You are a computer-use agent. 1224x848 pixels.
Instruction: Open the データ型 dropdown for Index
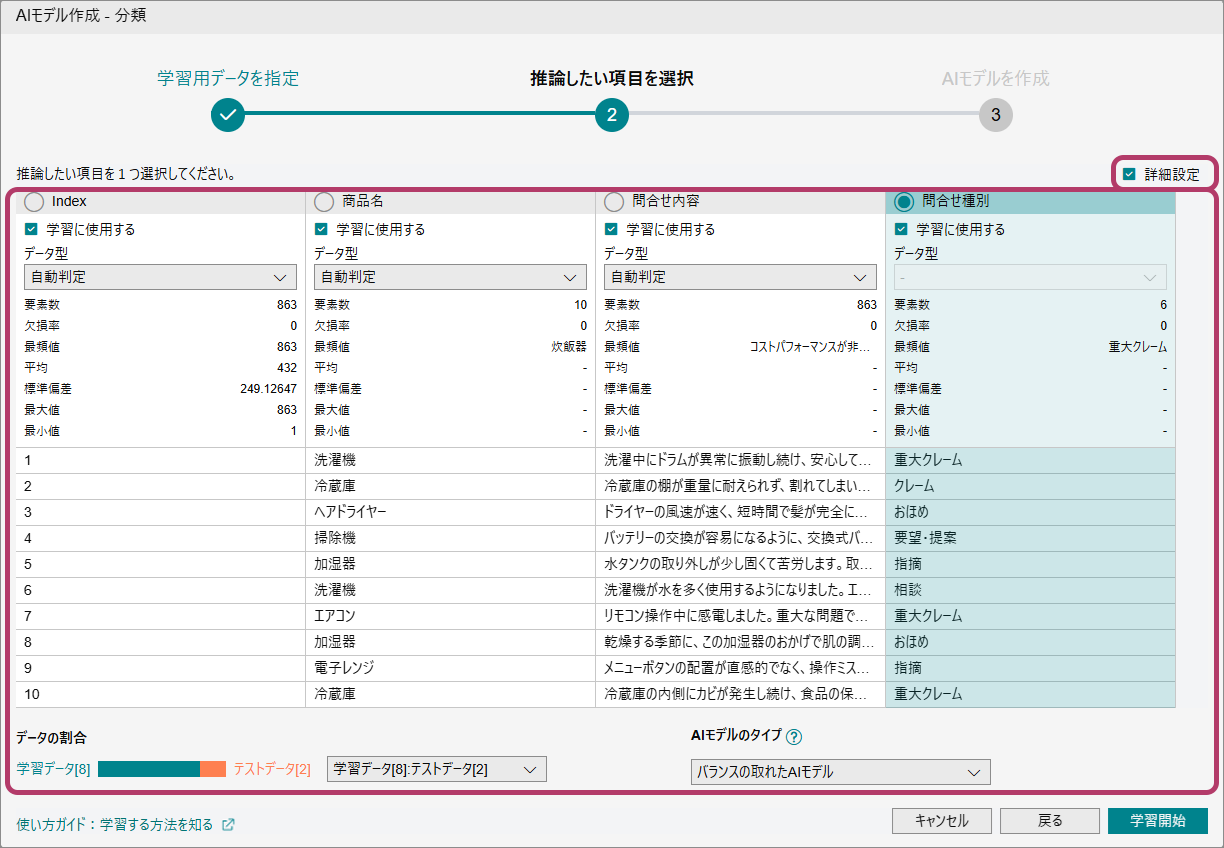[160, 277]
